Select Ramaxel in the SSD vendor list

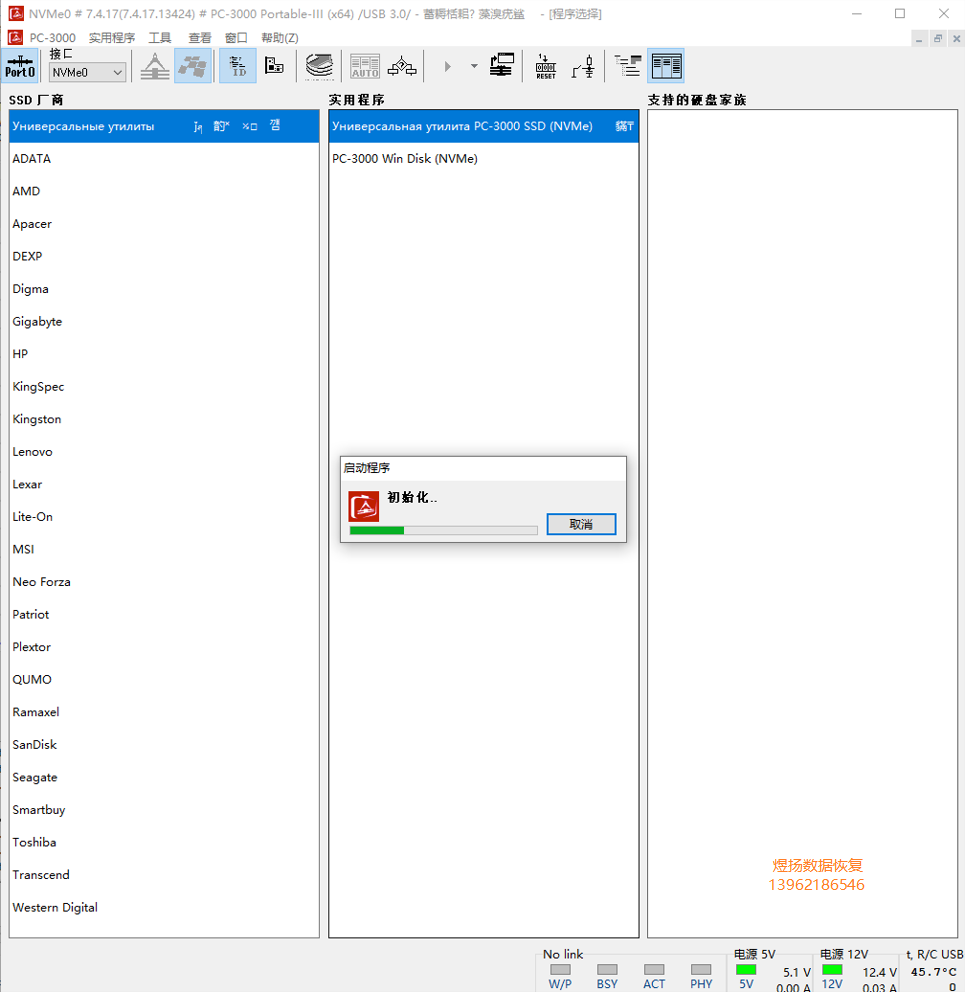click(x=165, y=712)
